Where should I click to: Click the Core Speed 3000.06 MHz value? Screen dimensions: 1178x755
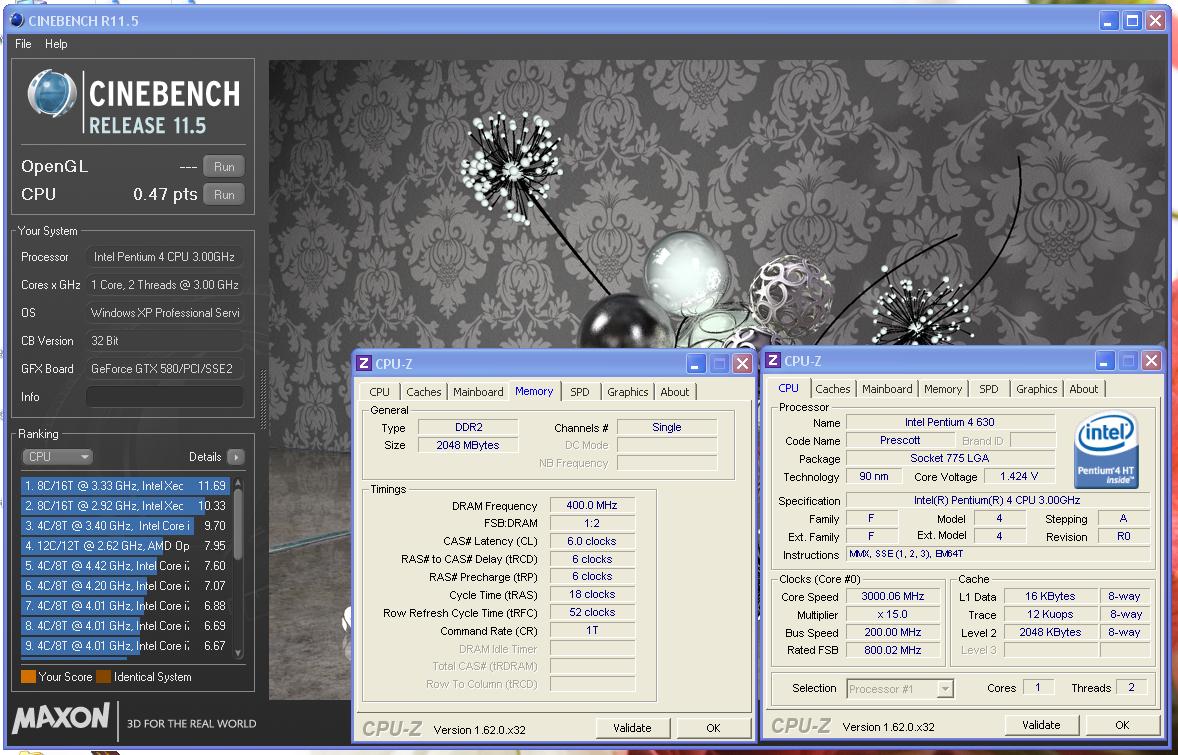click(x=894, y=596)
